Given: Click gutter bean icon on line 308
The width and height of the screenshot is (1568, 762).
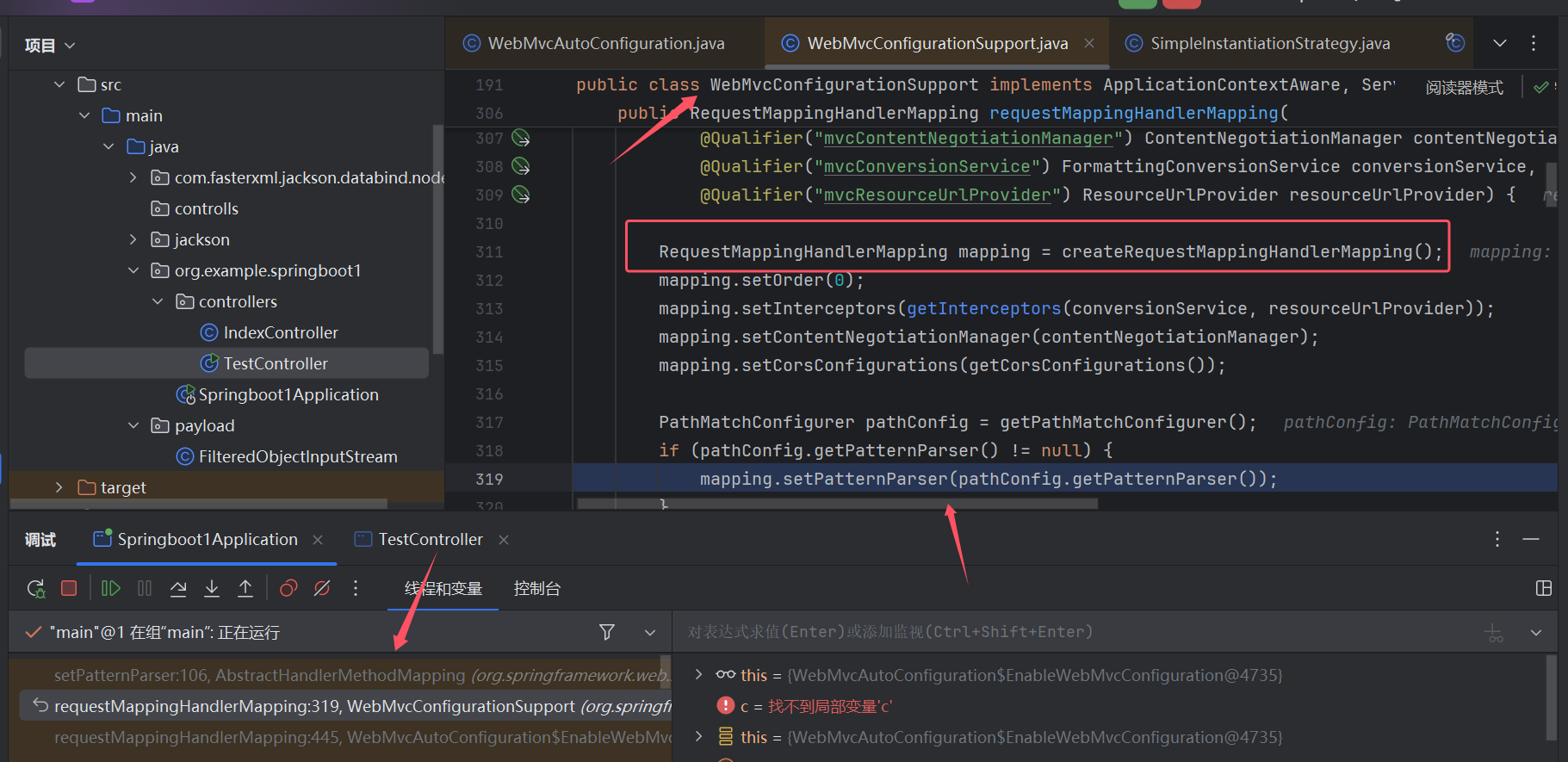Looking at the screenshot, I should [x=521, y=166].
